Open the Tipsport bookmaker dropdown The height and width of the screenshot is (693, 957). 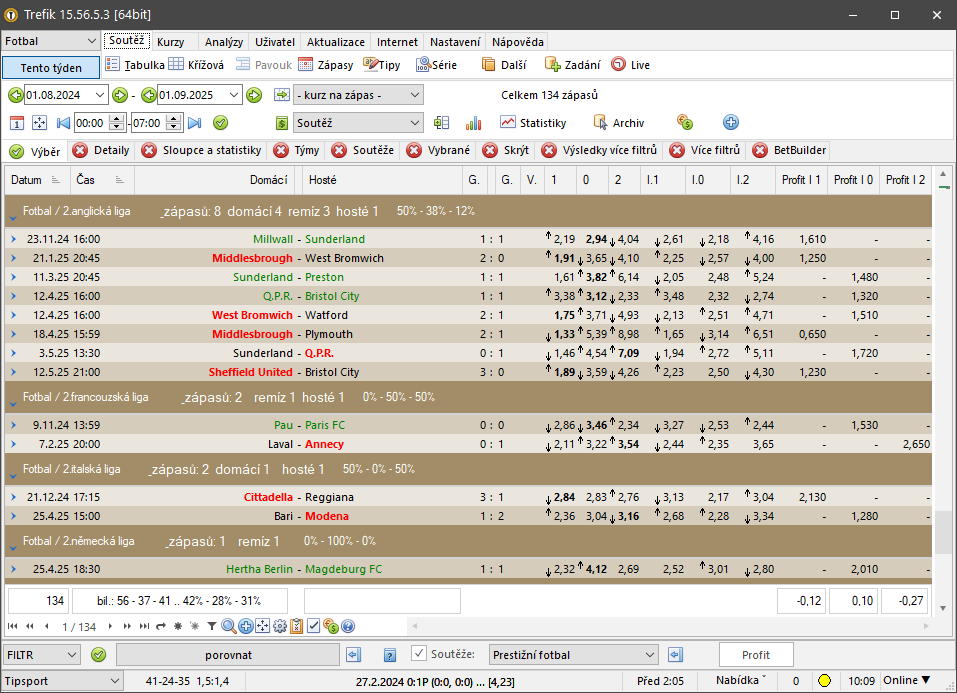click(x=62, y=681)
